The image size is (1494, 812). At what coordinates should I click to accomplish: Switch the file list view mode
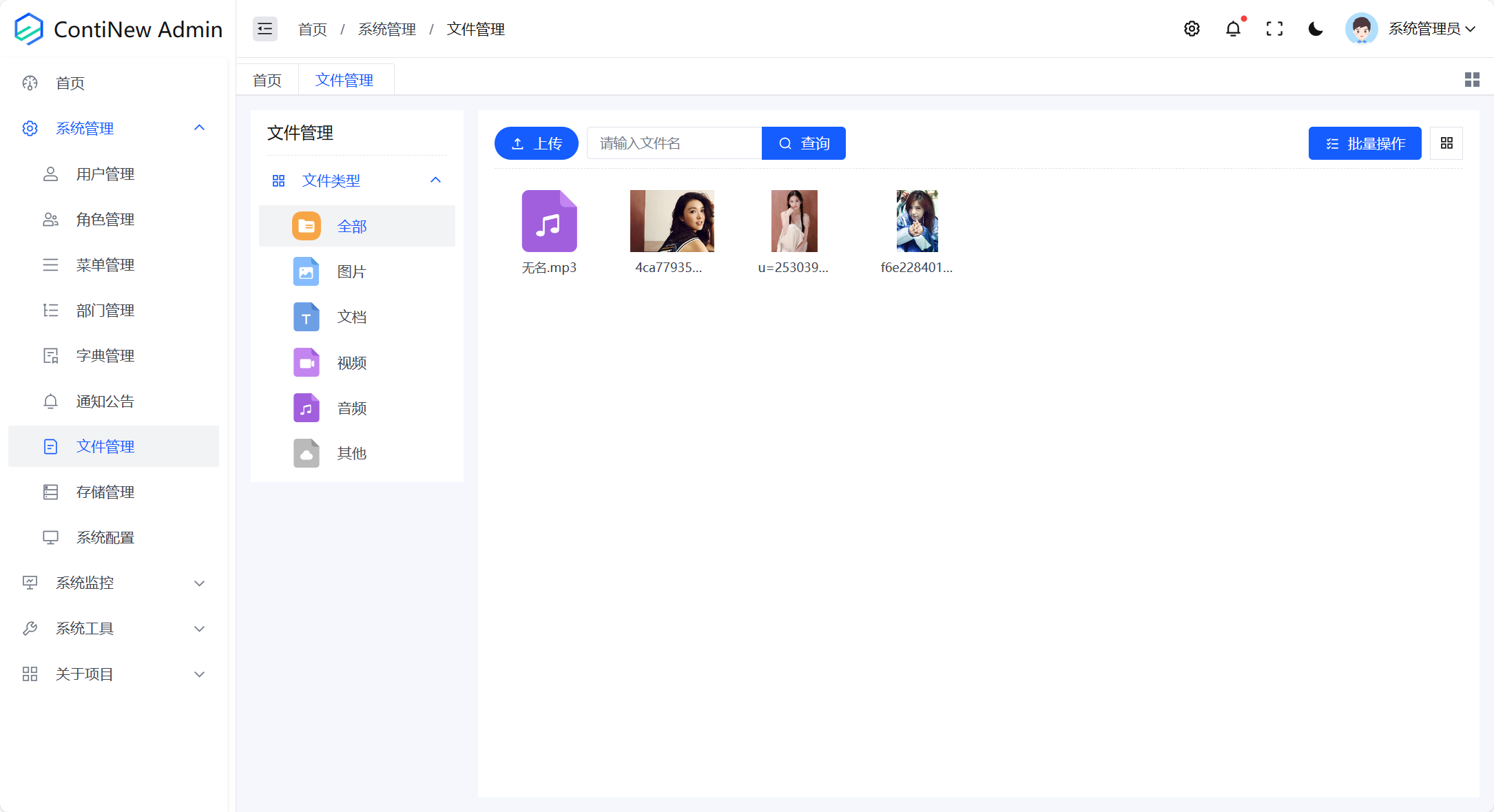[x=1446, y=143]
